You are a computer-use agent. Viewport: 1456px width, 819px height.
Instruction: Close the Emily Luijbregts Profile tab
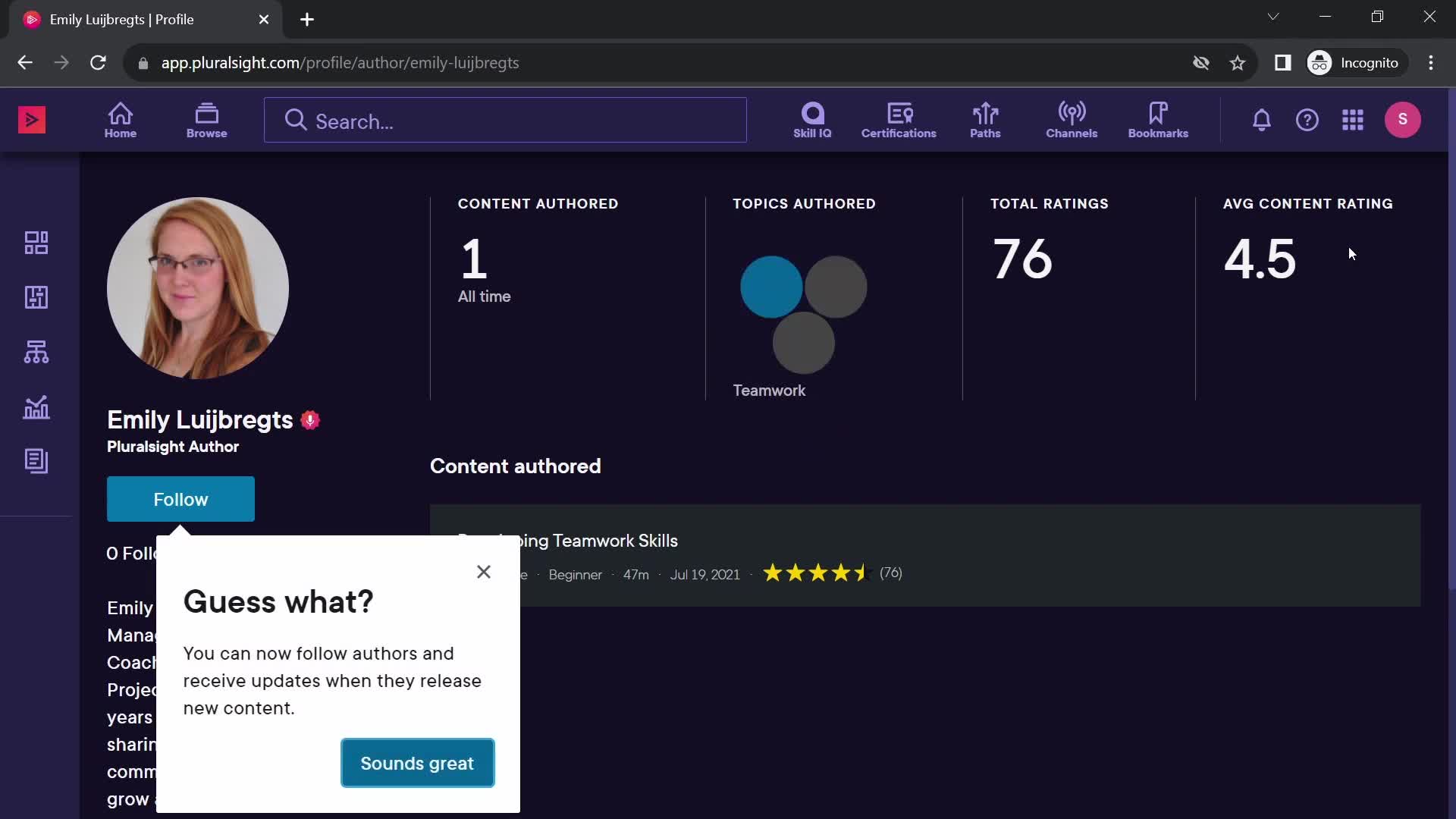click(264, 20)
